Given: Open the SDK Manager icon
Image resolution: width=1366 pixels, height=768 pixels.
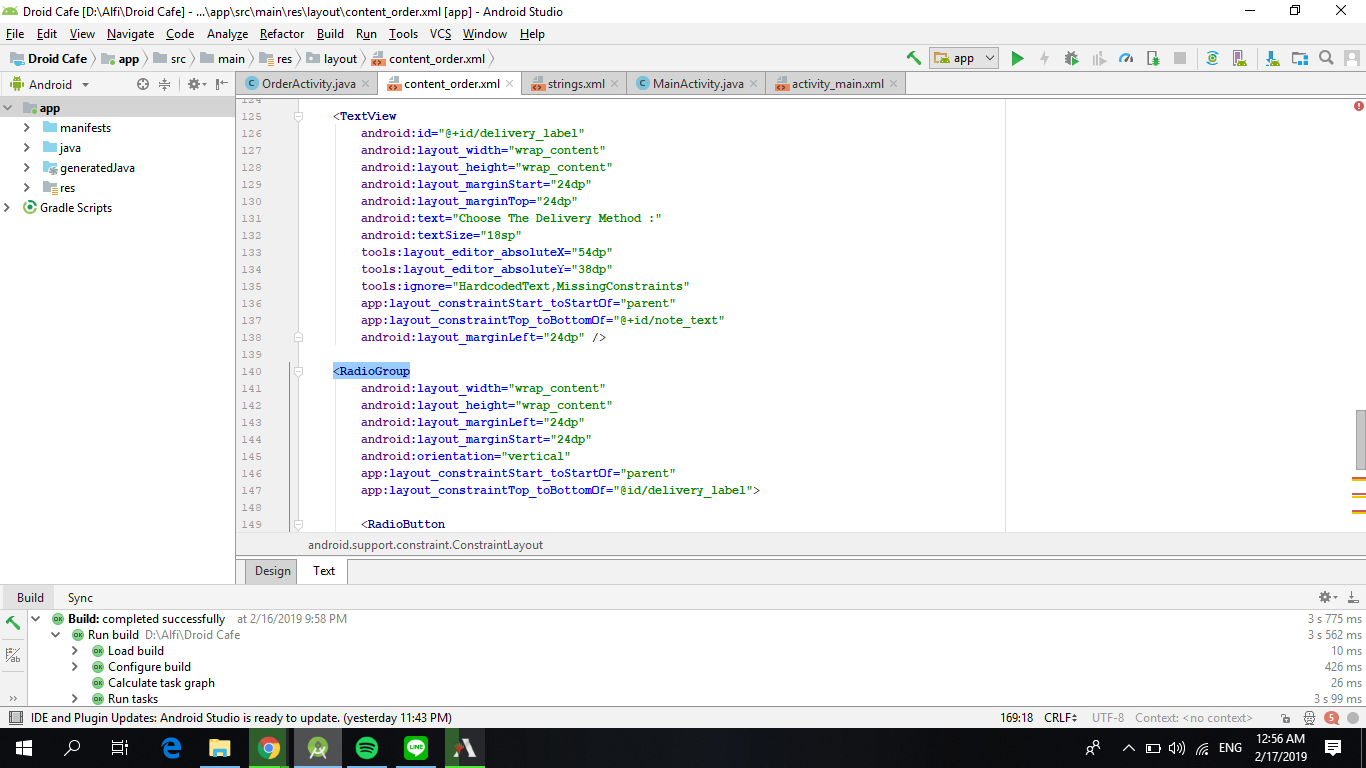Looking at the screenshot, I should click(x=1271, y=58).
